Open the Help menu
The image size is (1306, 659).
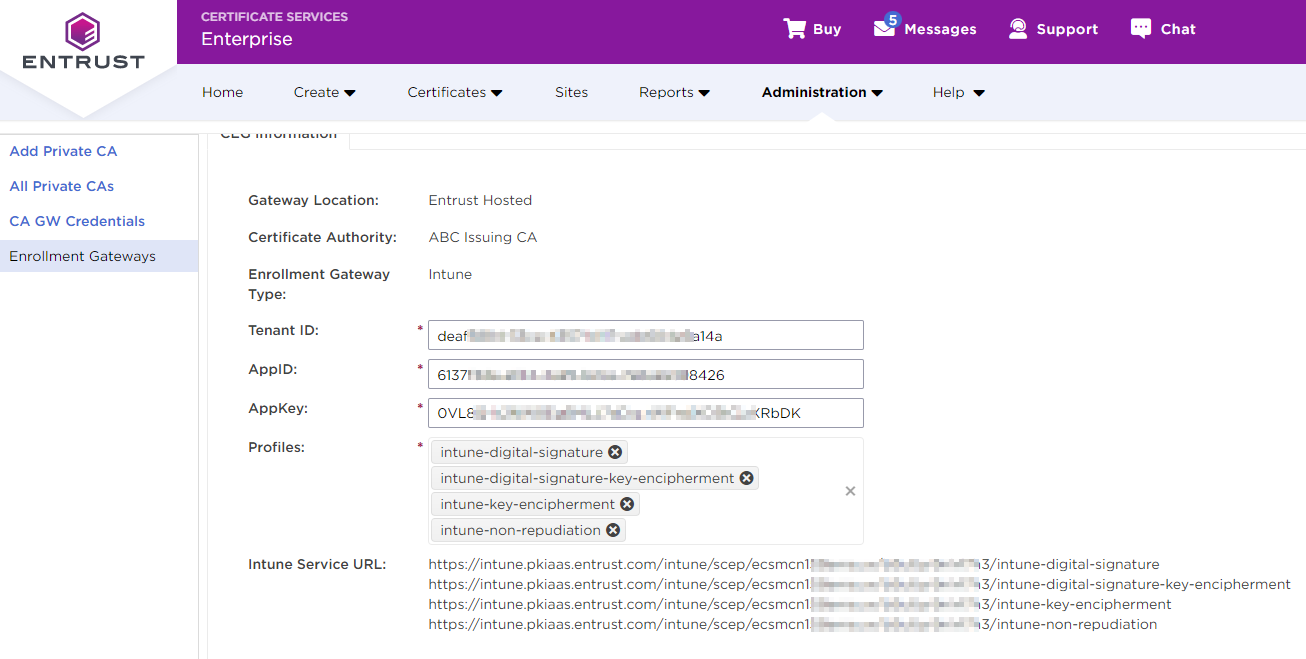(x=958, y=92)
